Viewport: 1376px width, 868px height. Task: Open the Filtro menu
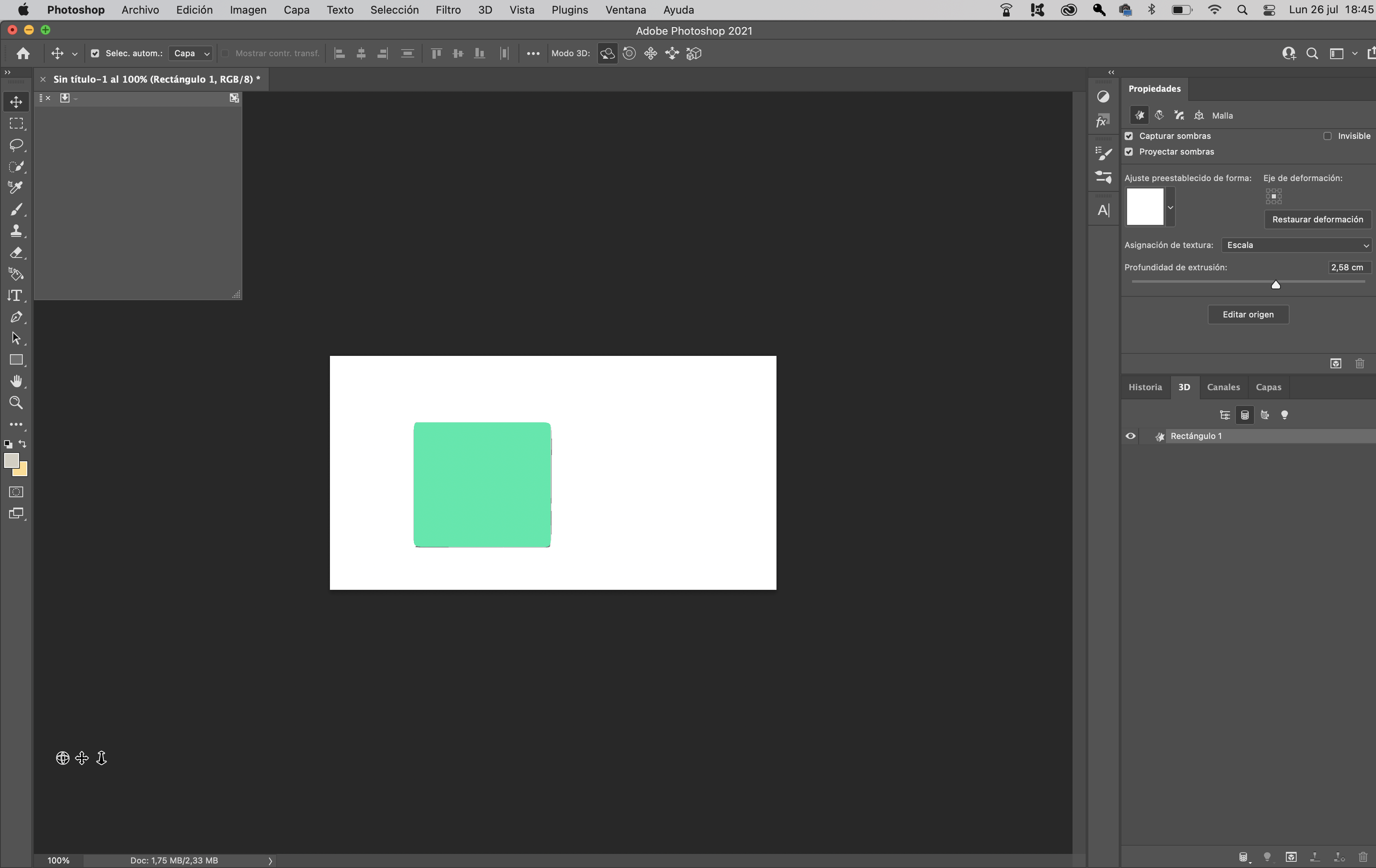click(448, 10)
